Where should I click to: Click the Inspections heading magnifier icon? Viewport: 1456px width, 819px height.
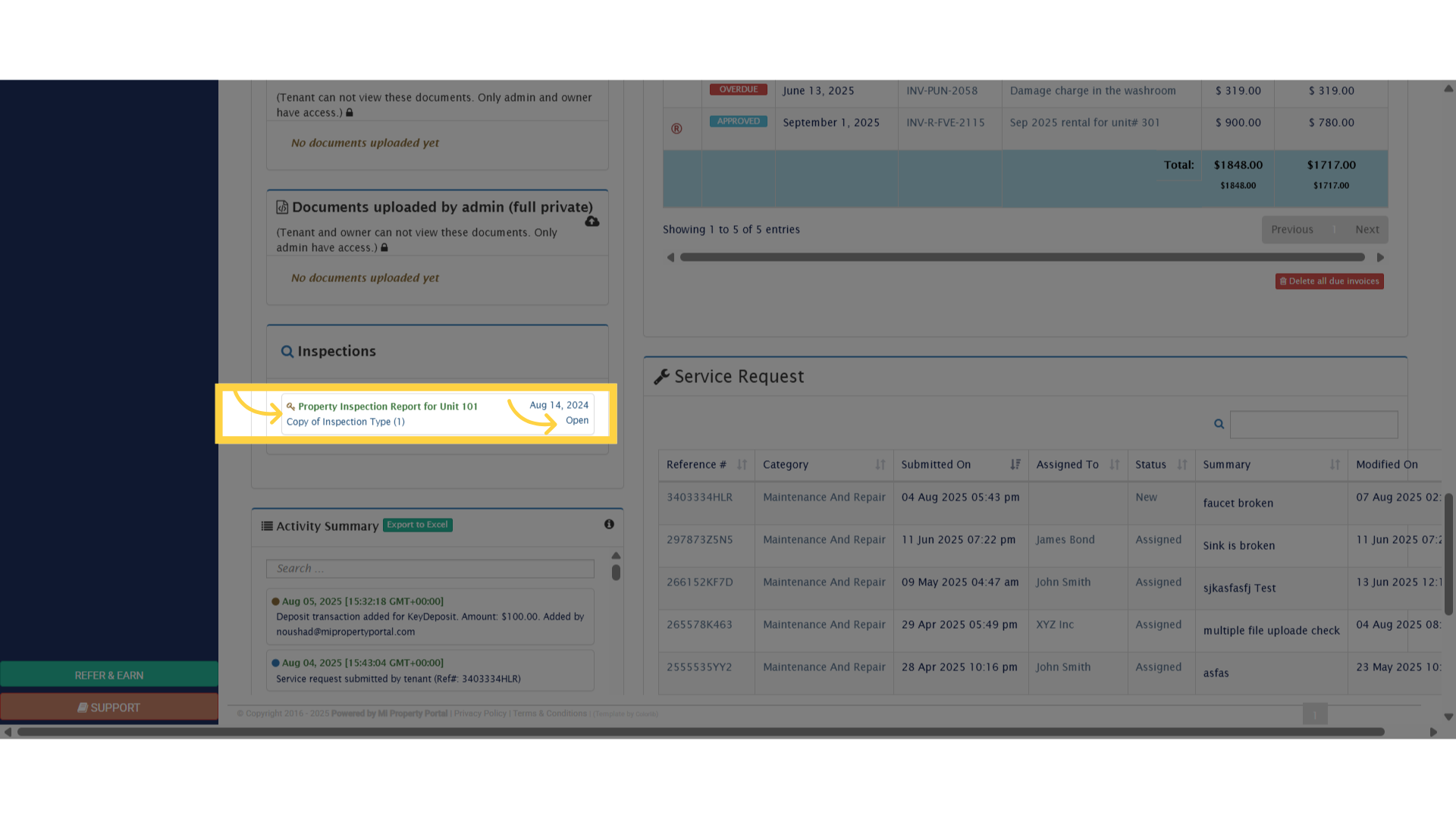(x=287, y=352)
